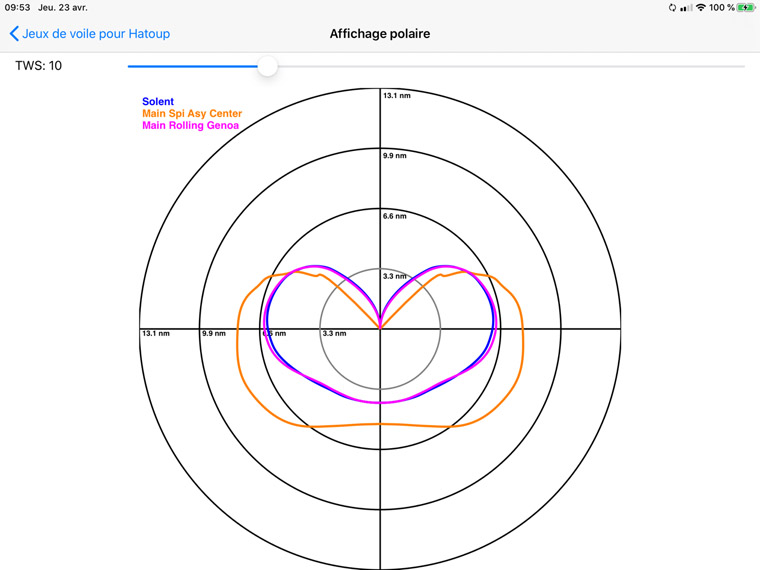Click the 9.9 nm label on horizontal axis

click(x=214, y=333)
